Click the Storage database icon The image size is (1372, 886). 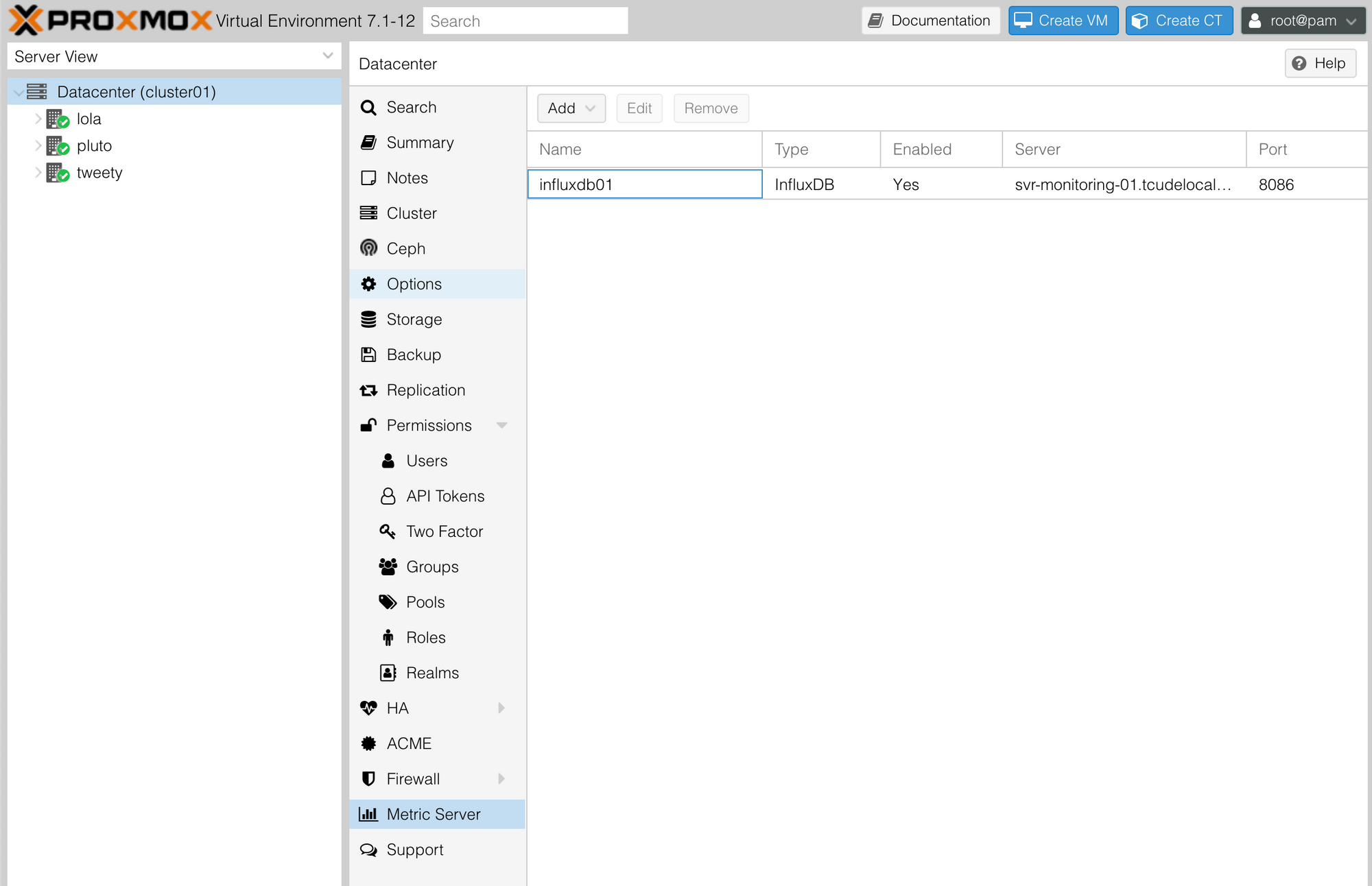(x=368, y=320)
